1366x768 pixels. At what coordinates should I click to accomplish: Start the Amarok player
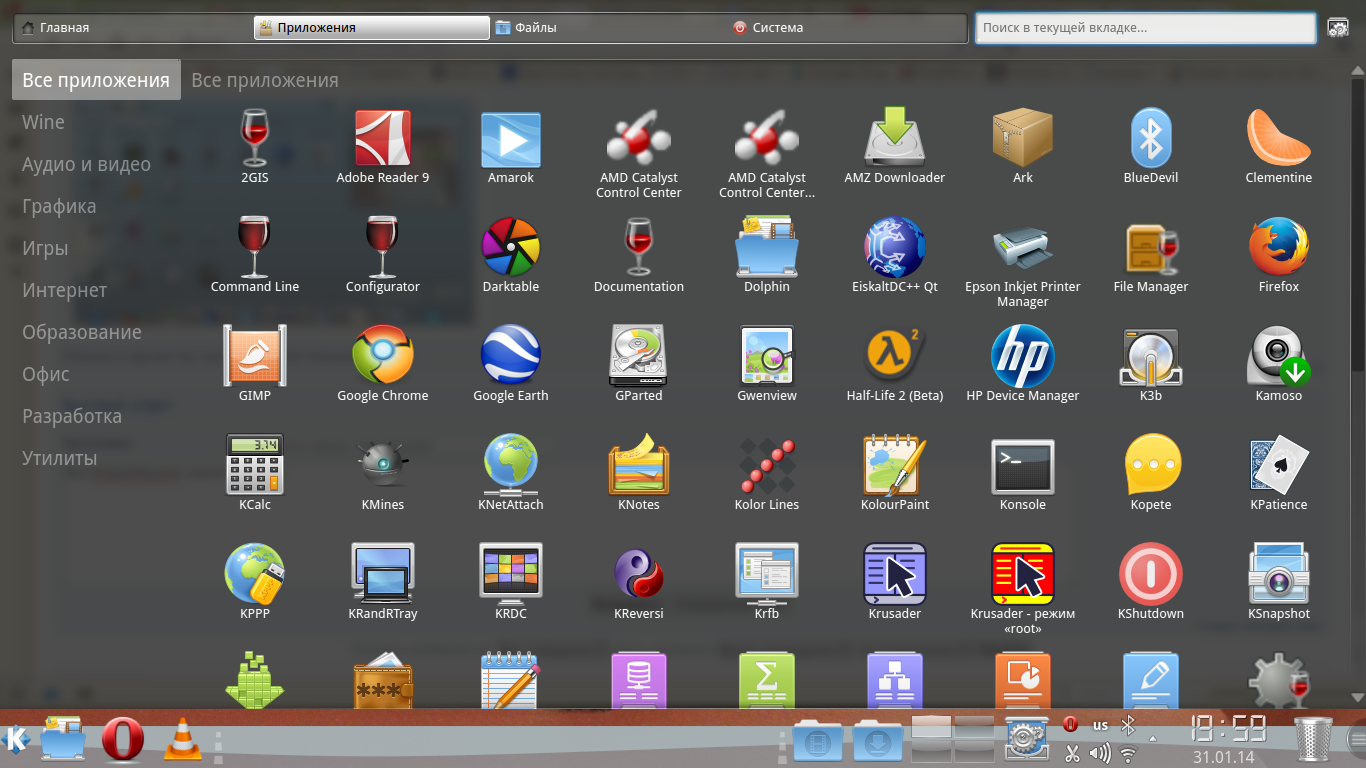[x=511, y=139]
